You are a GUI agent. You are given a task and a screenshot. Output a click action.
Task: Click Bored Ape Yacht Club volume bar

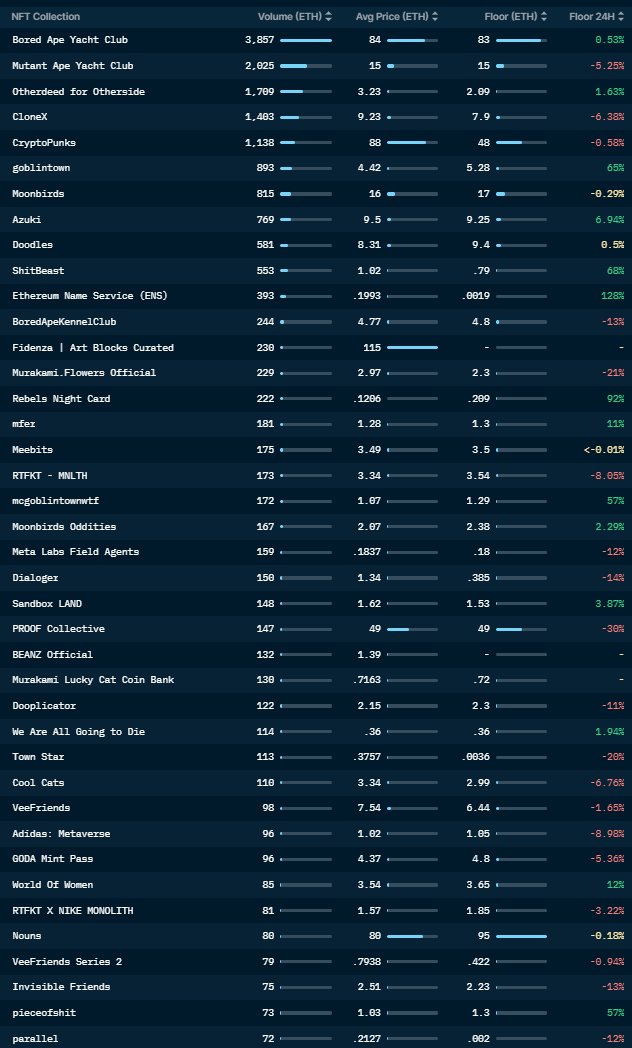click(x=306, y=40)
